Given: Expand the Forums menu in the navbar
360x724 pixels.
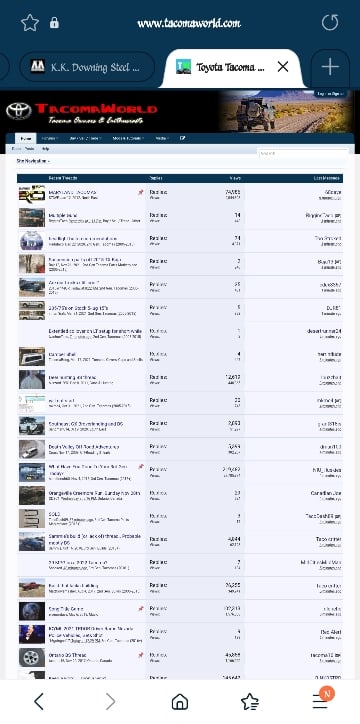Looking at the screenshot, I should (49, 138).
